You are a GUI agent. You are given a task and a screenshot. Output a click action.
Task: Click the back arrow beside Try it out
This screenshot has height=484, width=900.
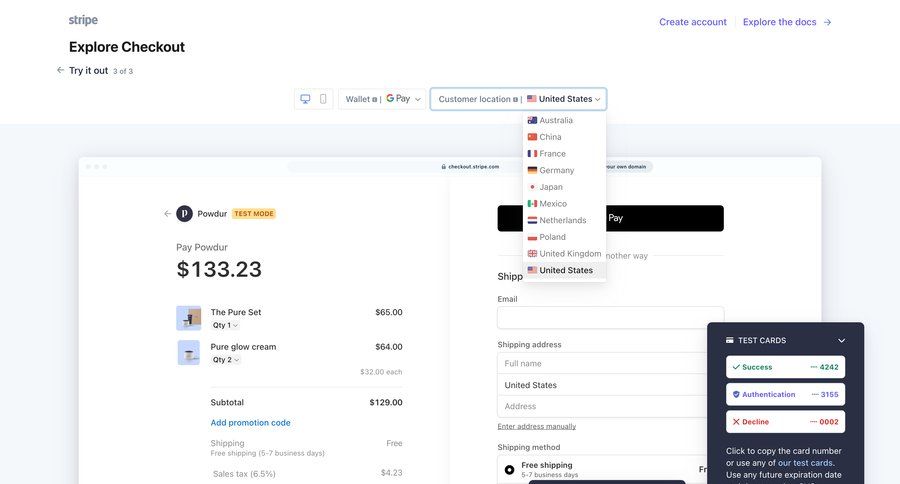(x=60, y=70)
